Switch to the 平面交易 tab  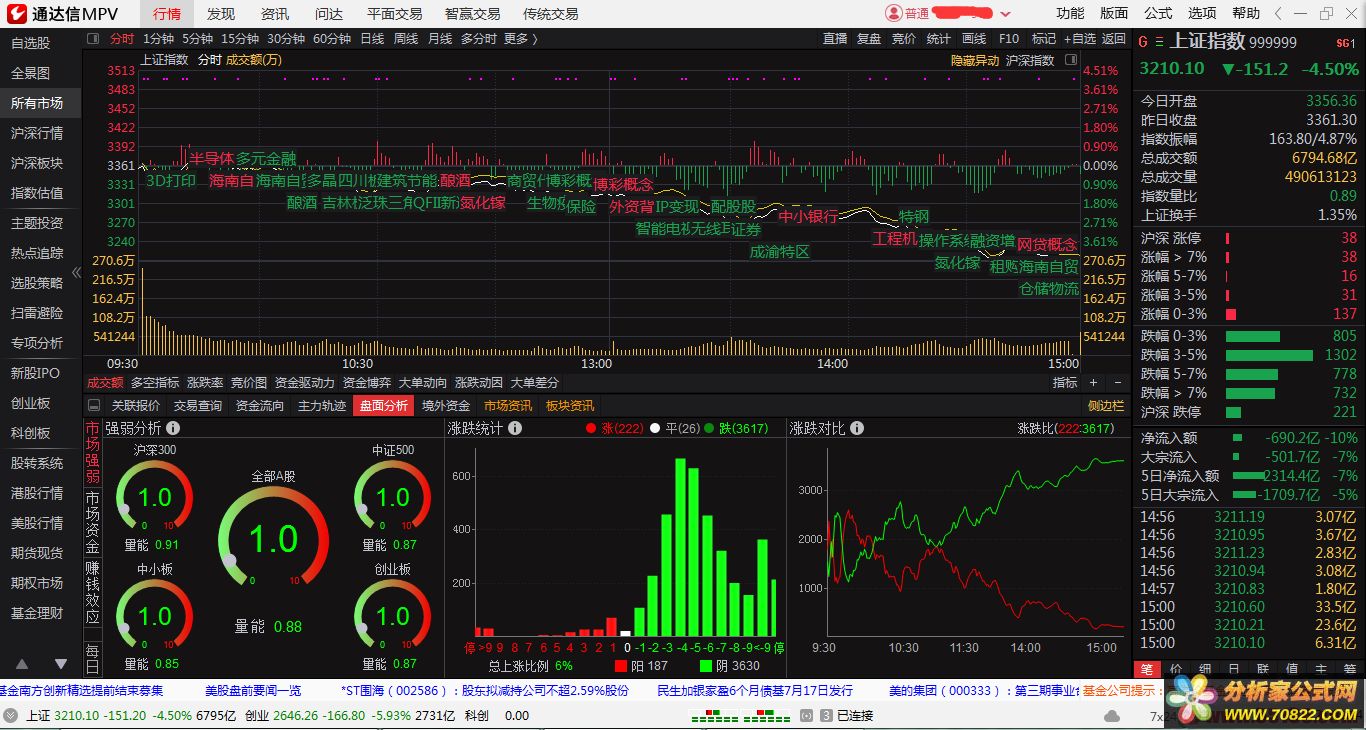pos(394,13)
